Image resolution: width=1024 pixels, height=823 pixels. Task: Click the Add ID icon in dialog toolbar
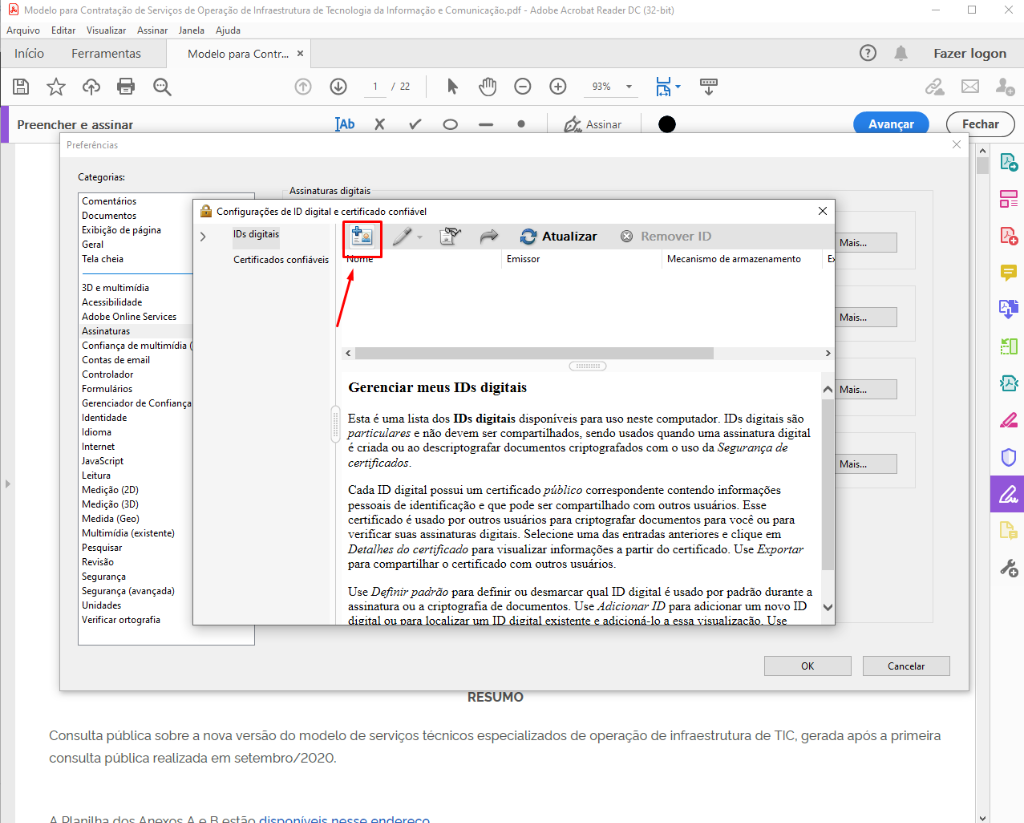(x=362, y=237)
